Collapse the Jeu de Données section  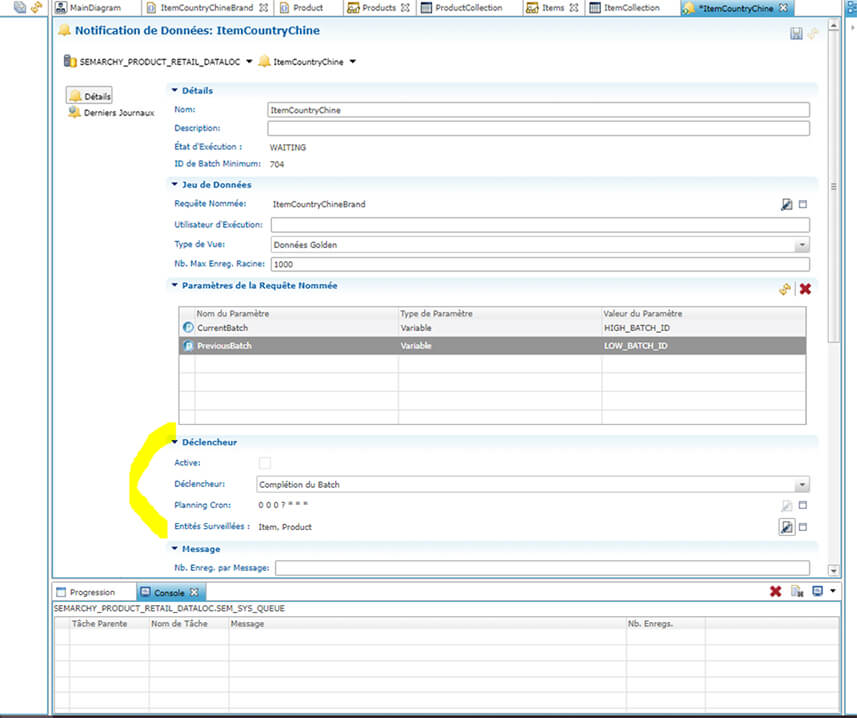tap(174, 185)
